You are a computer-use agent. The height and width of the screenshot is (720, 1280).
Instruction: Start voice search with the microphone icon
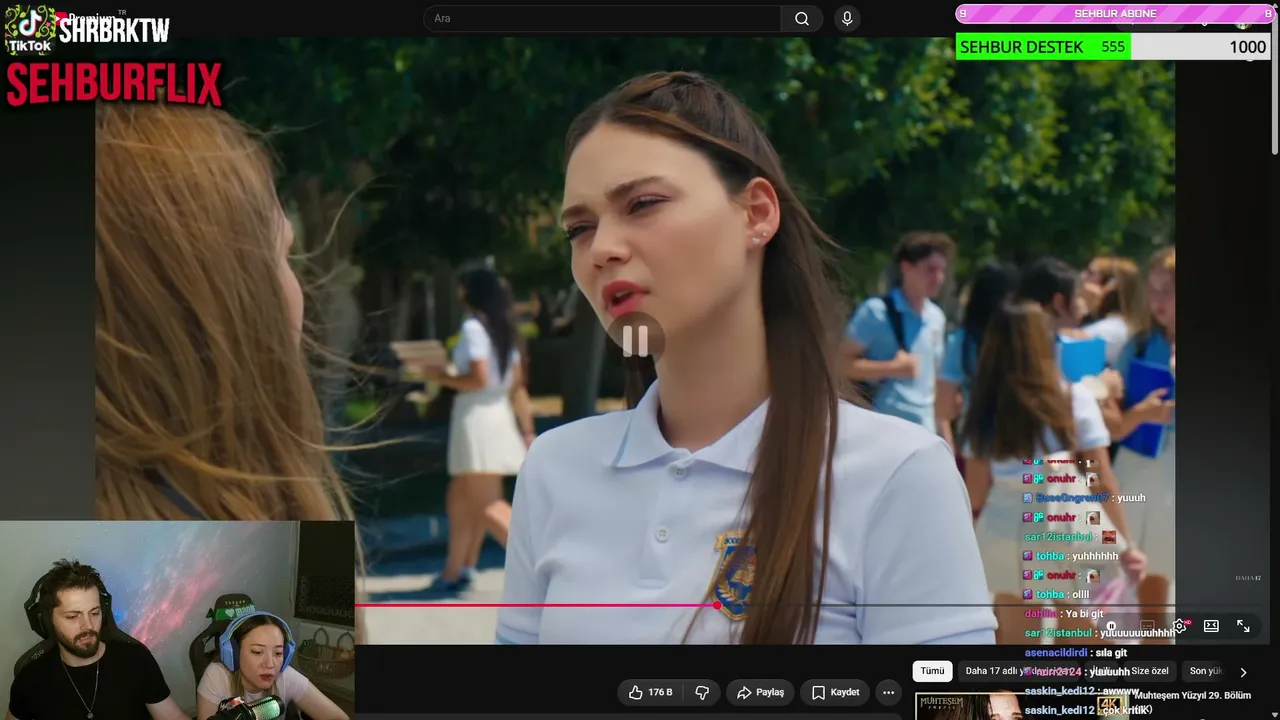click(847, 19)
